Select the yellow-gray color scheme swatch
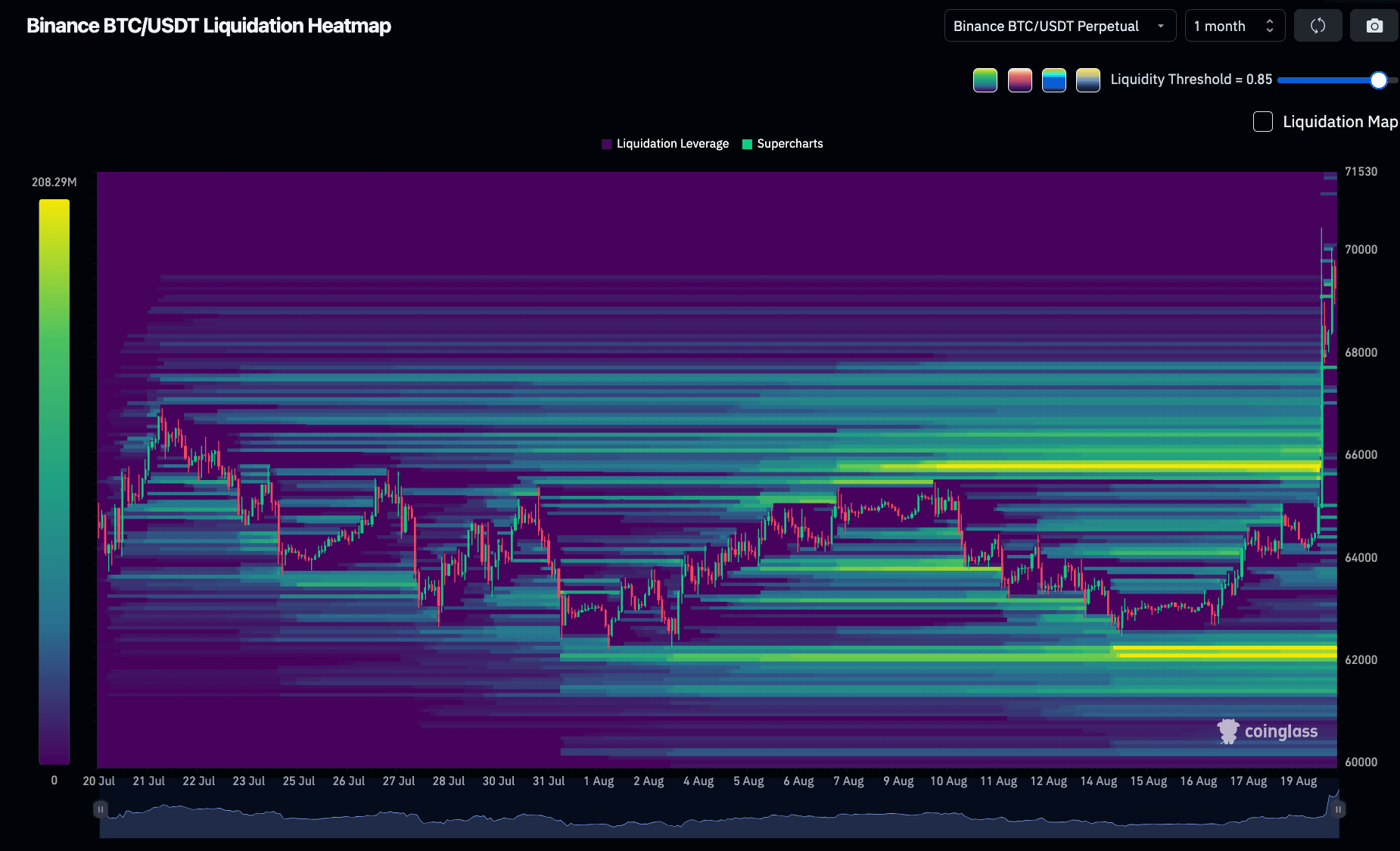This screenshot has height=851, width=1400. pyautogui.click(x=1088, y=79)
